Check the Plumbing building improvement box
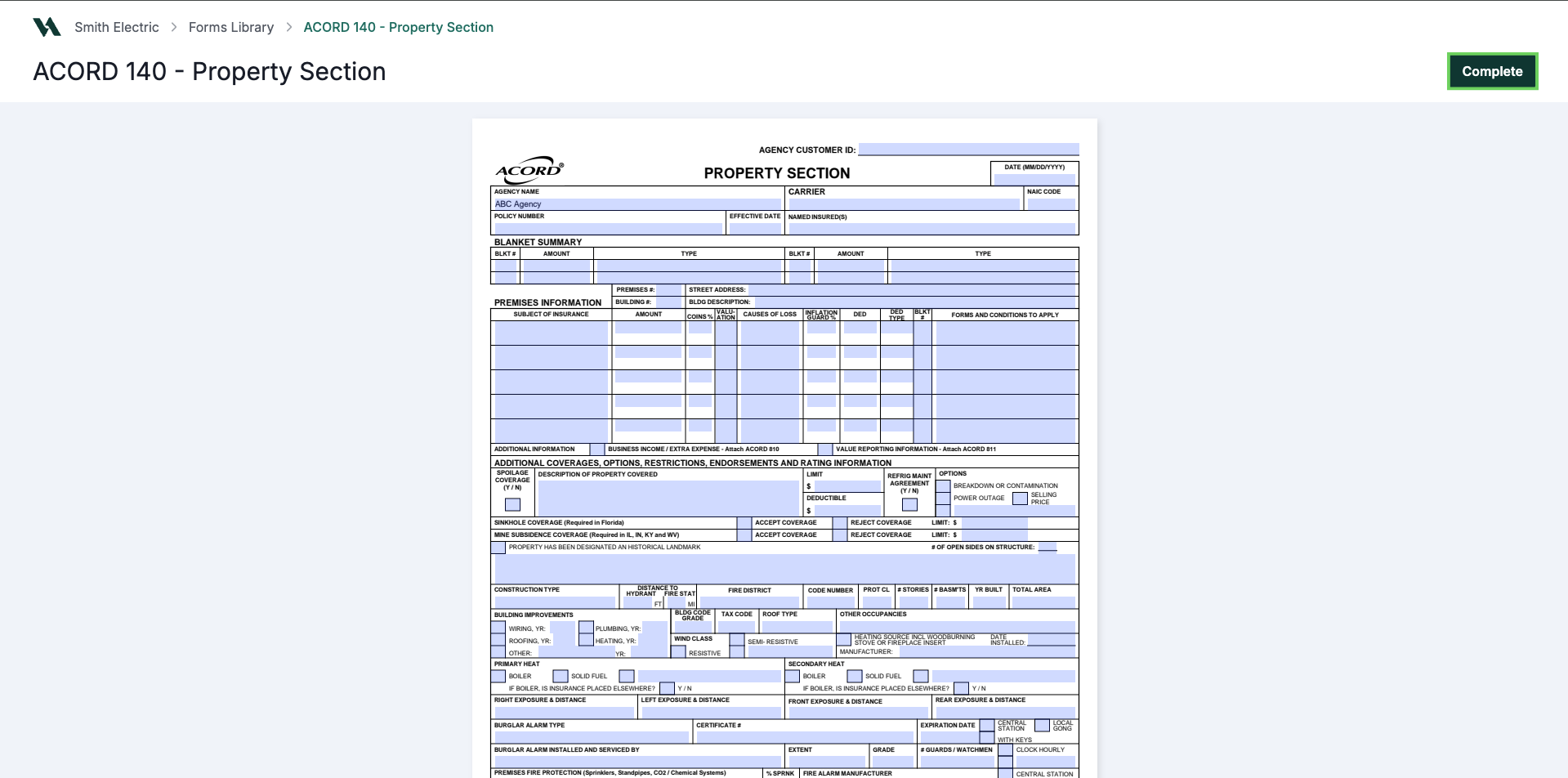The width and height of the screenshot is (1568, 778). pyautogui.click(x=586, y=628)
